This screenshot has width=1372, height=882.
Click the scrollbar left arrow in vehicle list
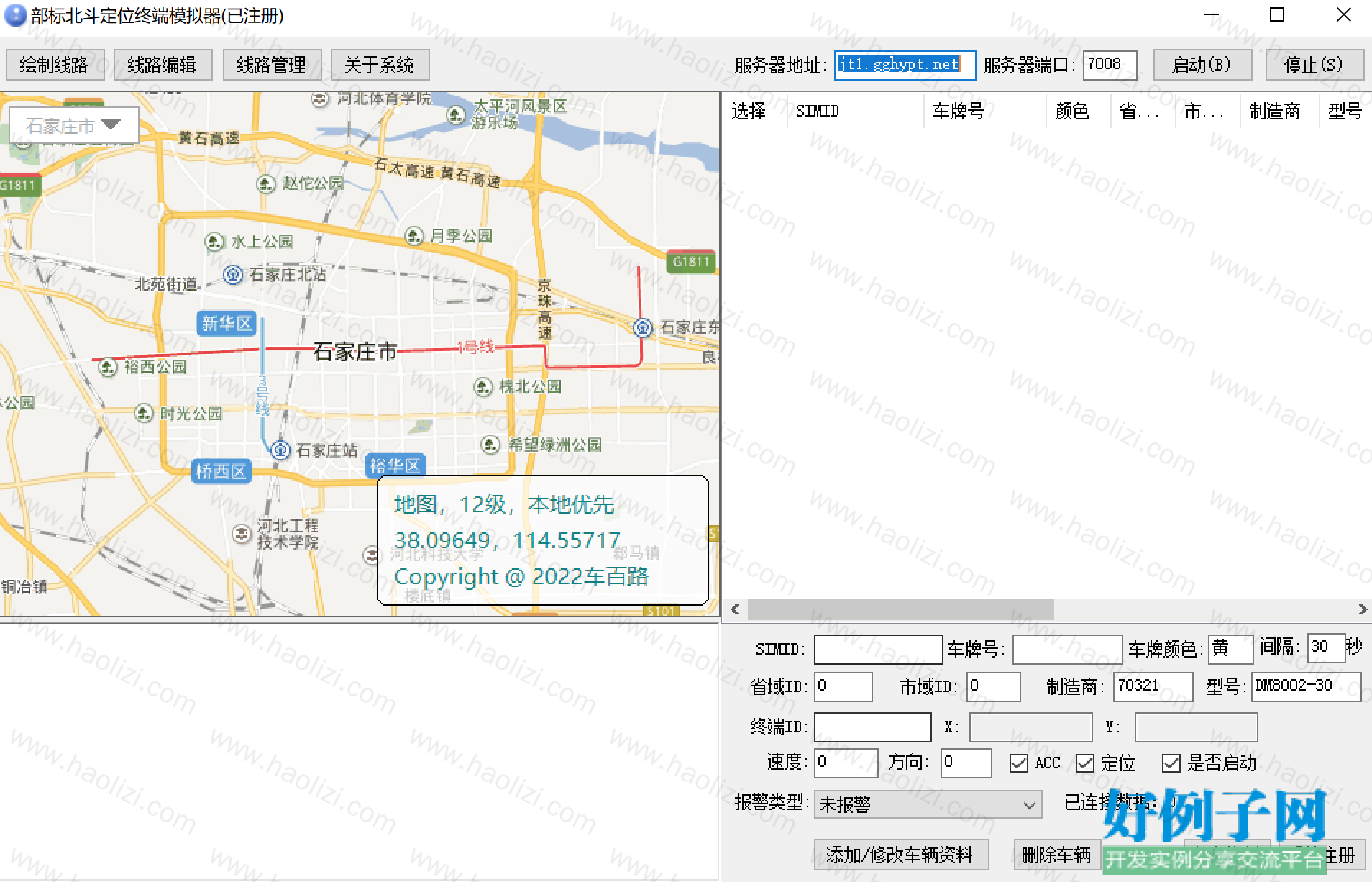click(735, 609)
